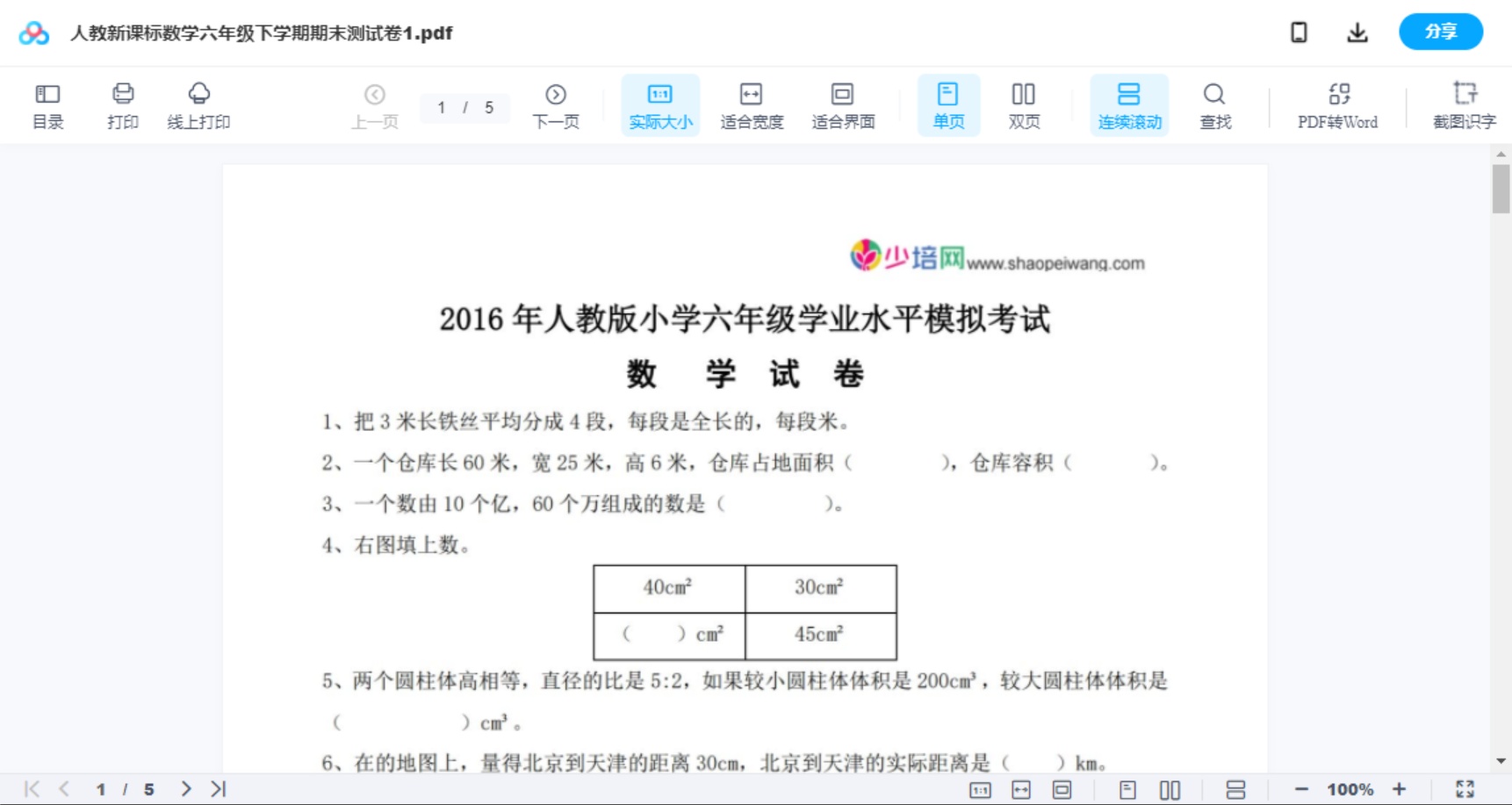Image resolution: width=1512 pixels, height=805 pixels.
Task: Open the 目录 table of contents panel
Action: click(x=47, y=104)
